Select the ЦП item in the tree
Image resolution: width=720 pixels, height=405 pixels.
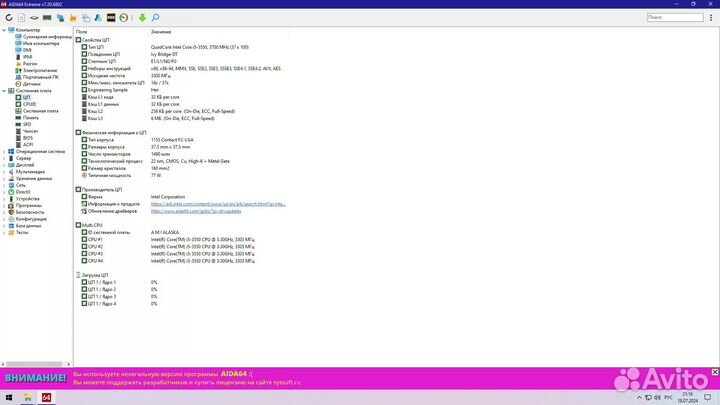point(27,97)
